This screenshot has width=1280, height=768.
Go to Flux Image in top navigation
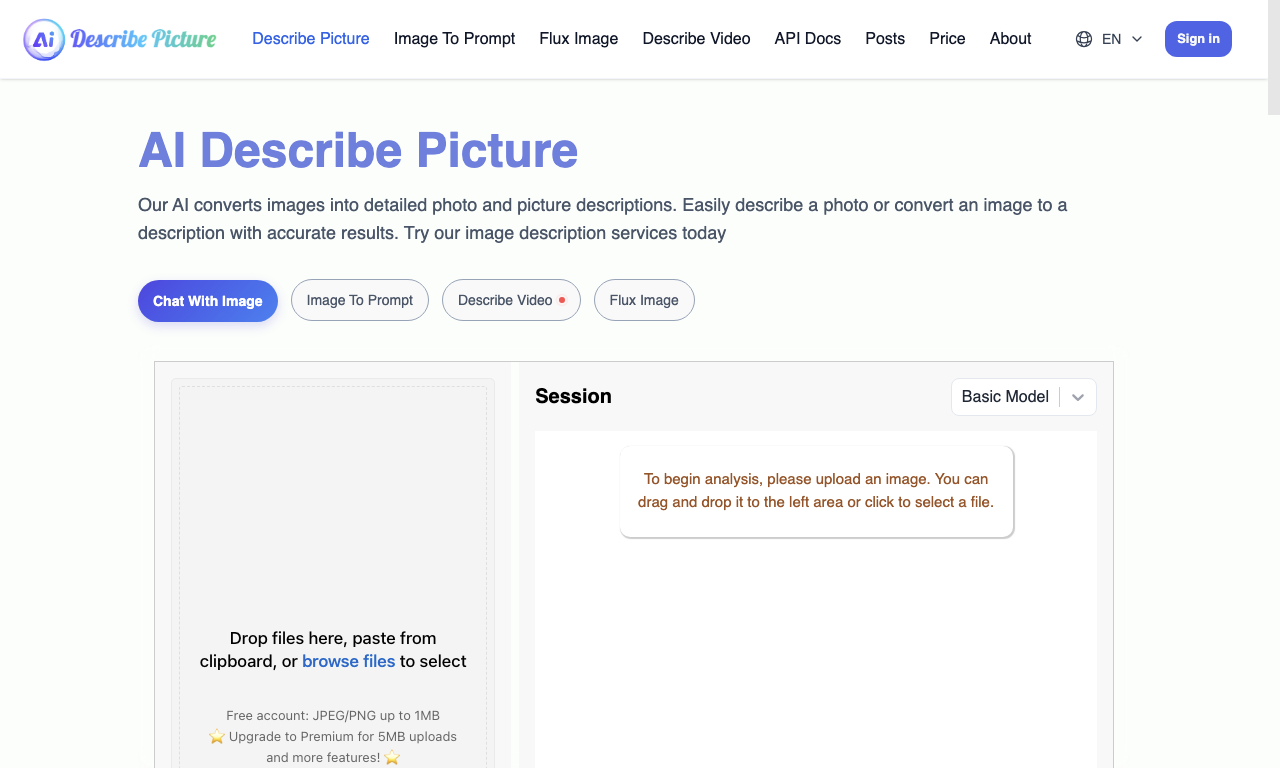pos(579,39)
